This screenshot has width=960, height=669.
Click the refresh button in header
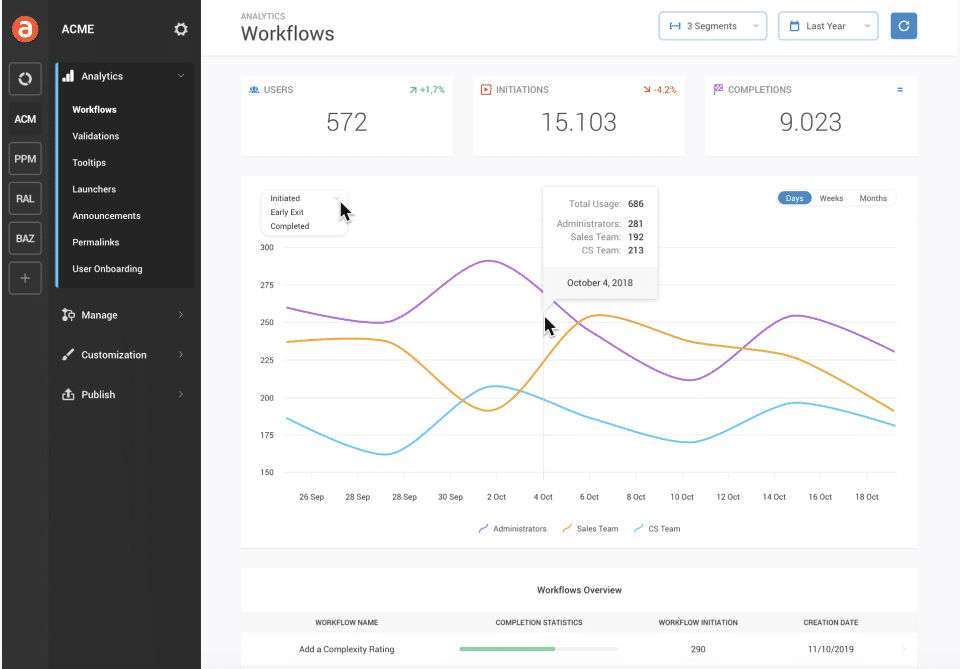[x=904, y=26]
